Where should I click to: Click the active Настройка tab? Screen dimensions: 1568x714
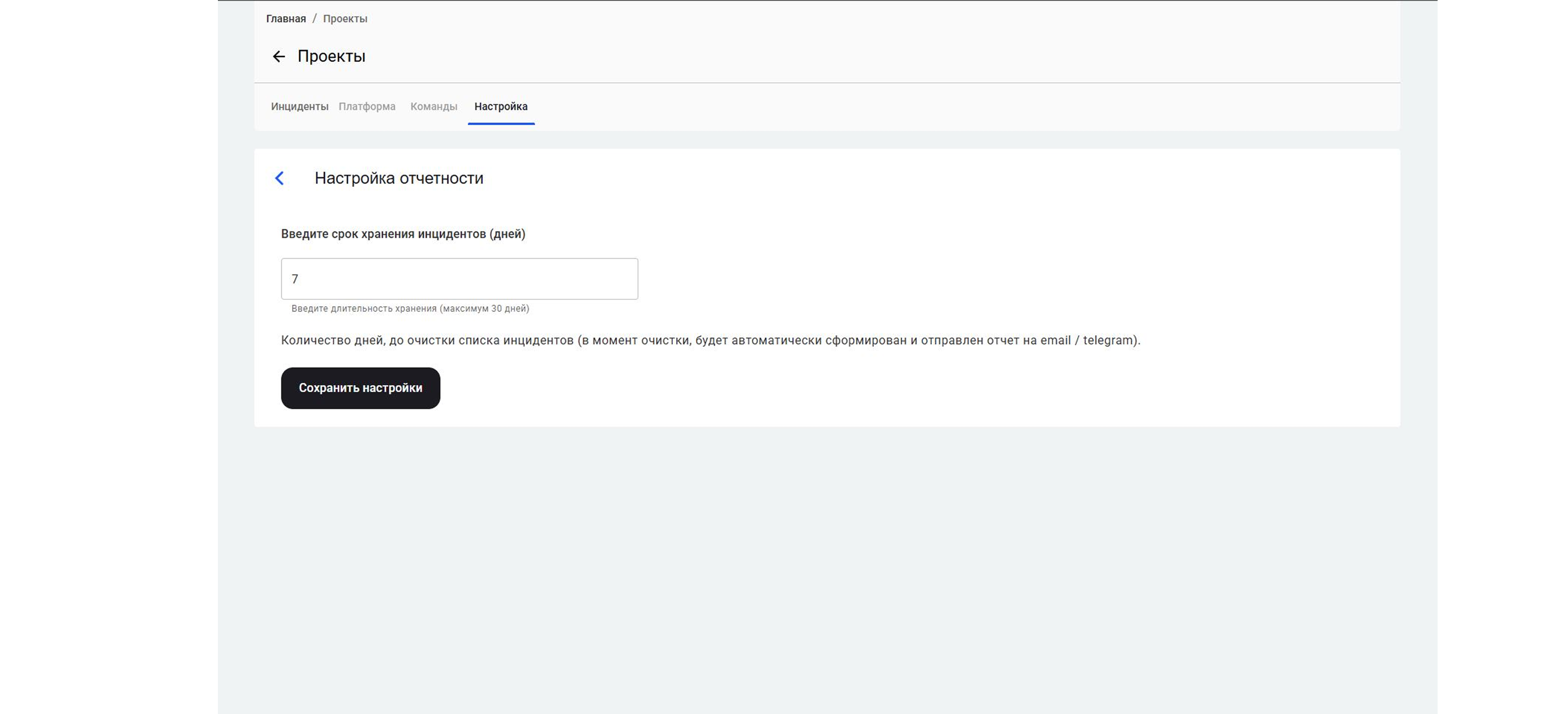pos(501,106)
